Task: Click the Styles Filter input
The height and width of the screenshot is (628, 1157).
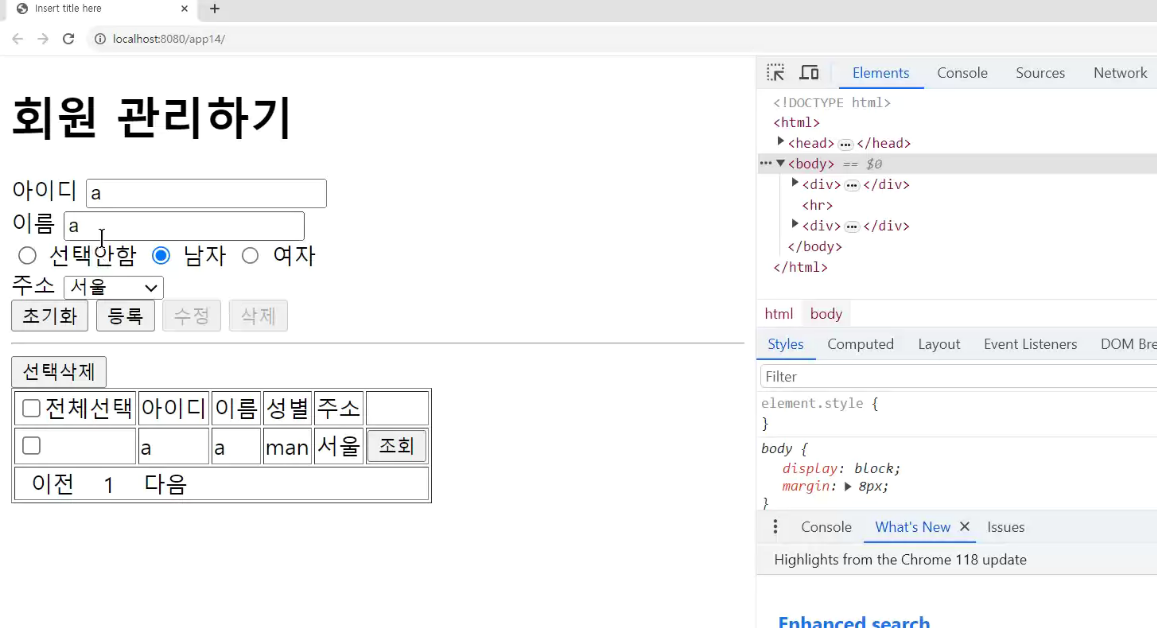Action: (x=959, y=376)
